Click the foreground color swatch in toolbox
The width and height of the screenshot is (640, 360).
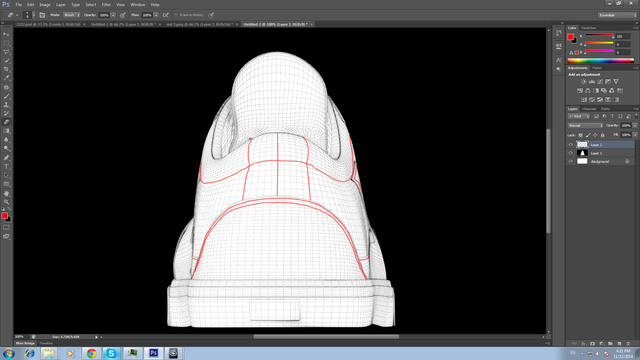[4, 216]
